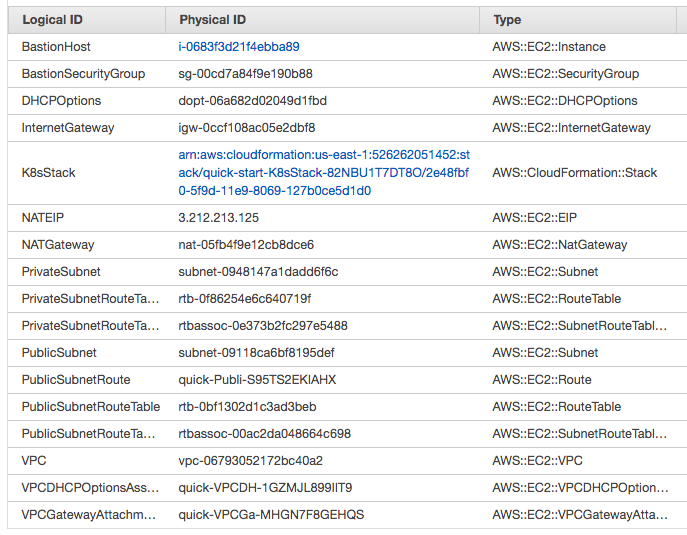Select the PublicSubnet logical ID cell
687x535 pixels.
(59, 353)
